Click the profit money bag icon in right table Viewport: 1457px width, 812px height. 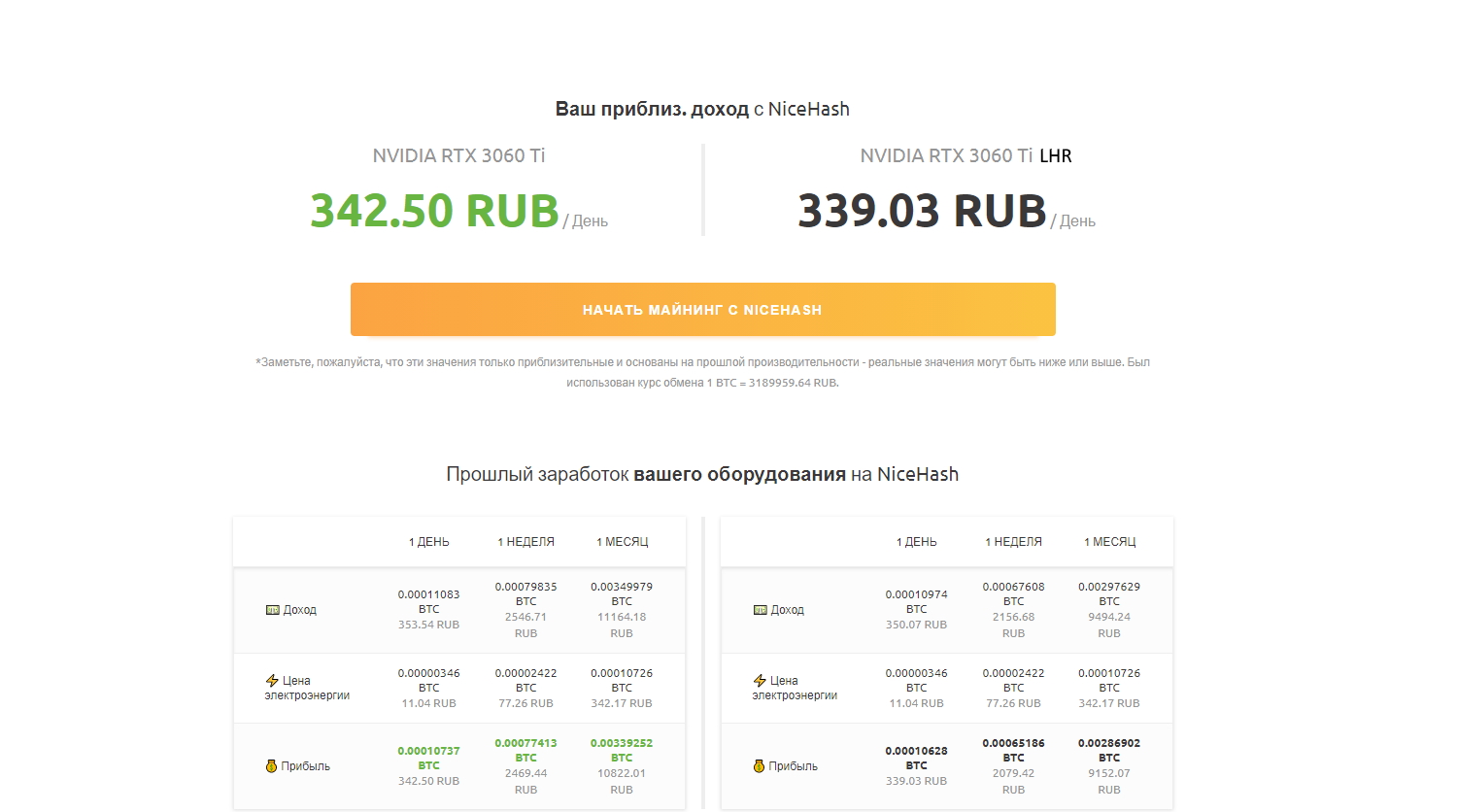click(760, 766)
